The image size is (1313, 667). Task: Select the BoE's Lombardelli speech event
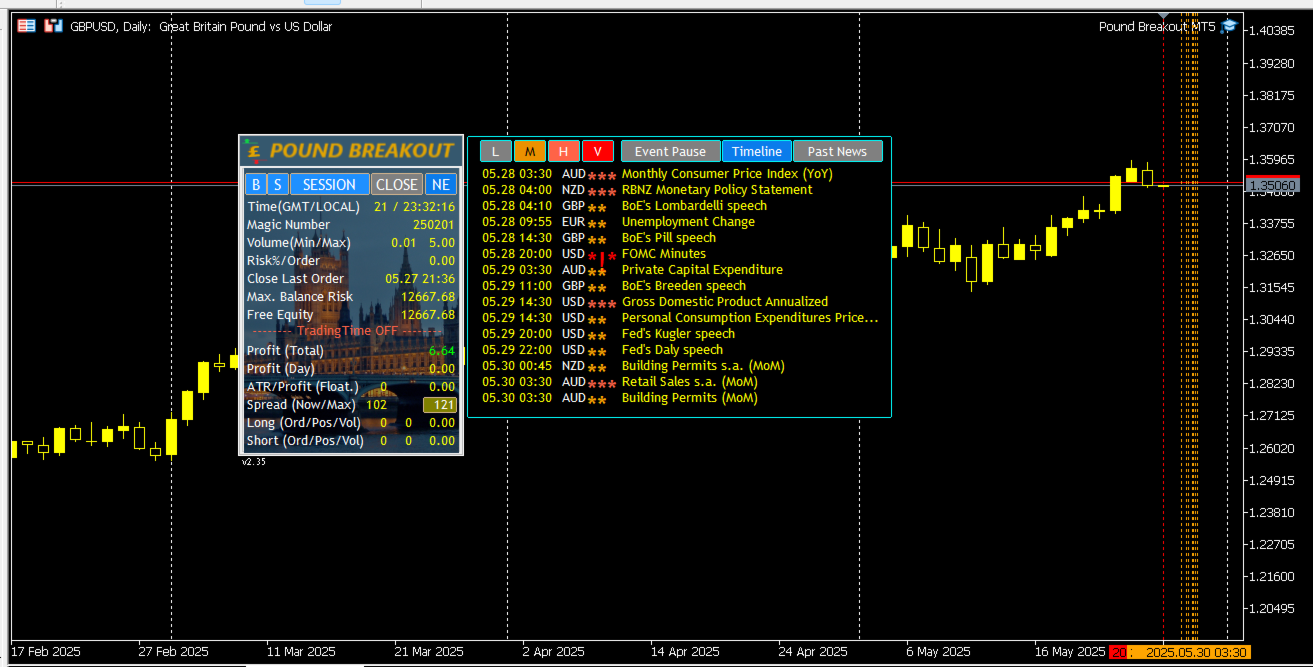pos(695,206)
